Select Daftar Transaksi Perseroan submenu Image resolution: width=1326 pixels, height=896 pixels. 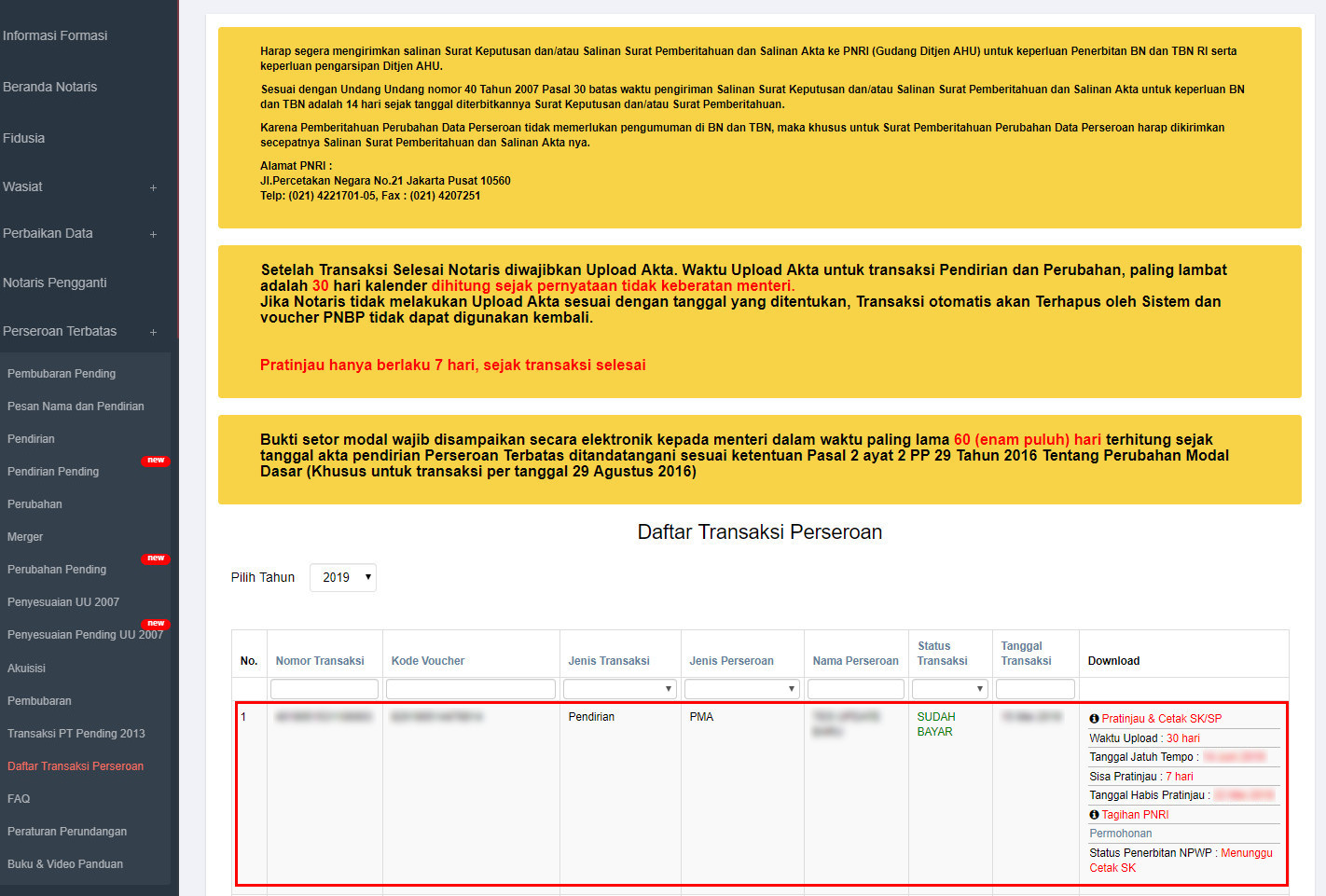(76, 766)
